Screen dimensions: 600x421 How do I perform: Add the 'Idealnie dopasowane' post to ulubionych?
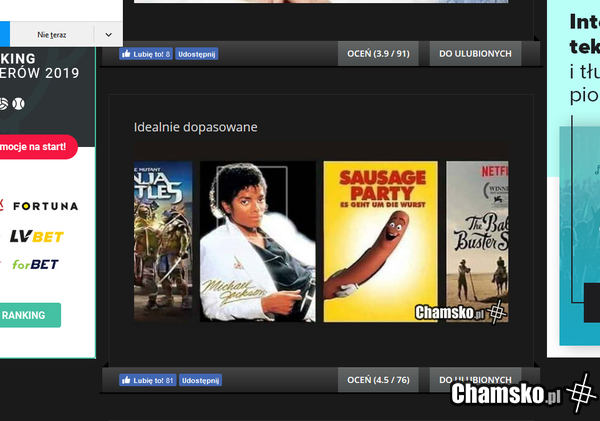click(475, 380)
